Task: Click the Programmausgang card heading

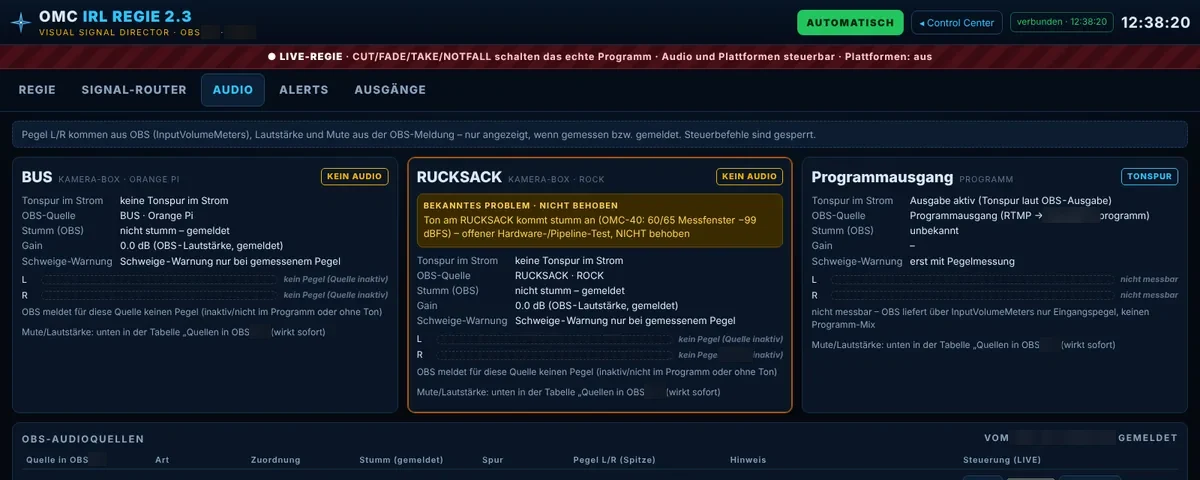Action: pos(882,177)
